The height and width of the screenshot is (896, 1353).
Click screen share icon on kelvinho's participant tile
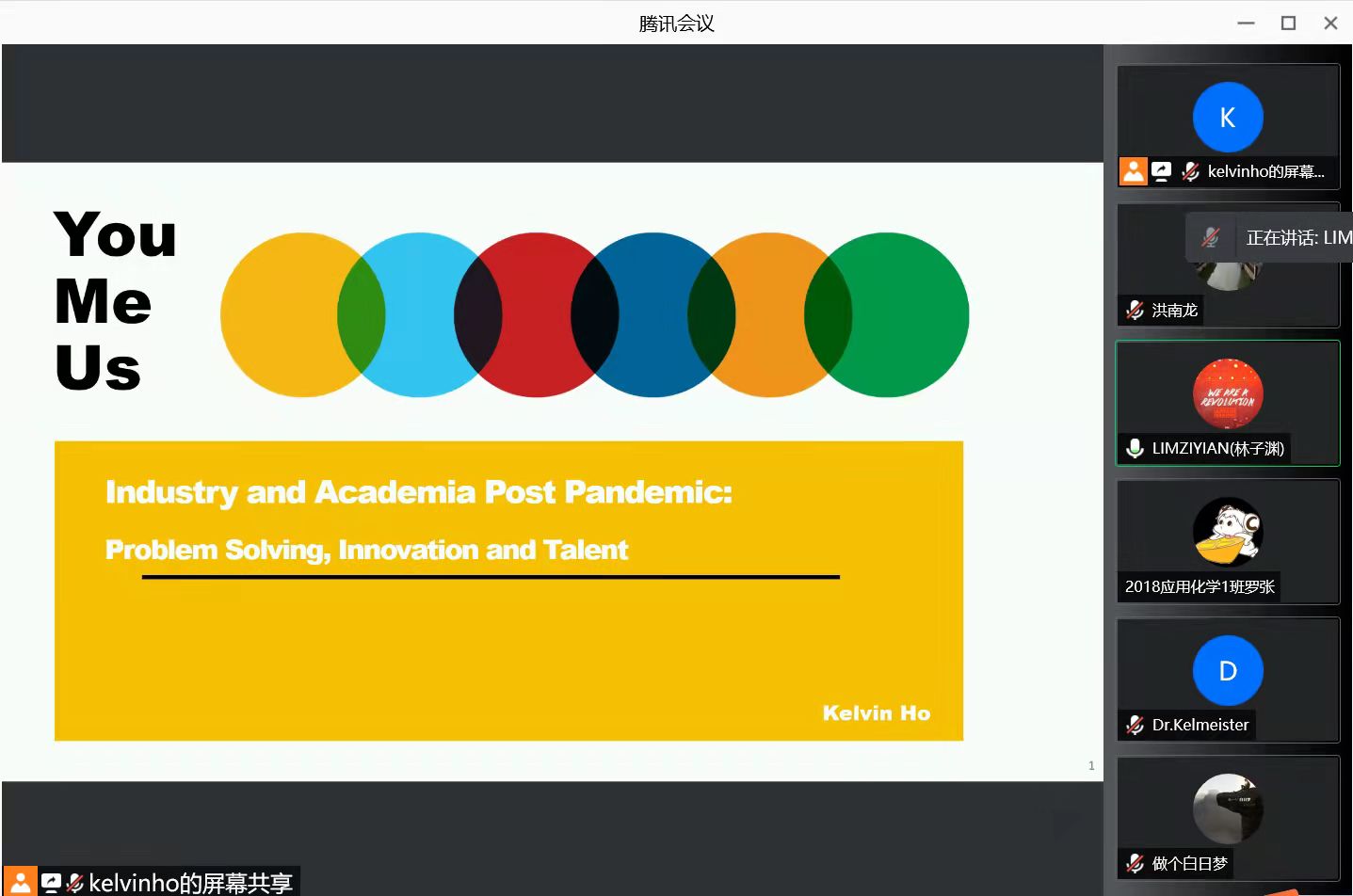[x=1162, y=171]
